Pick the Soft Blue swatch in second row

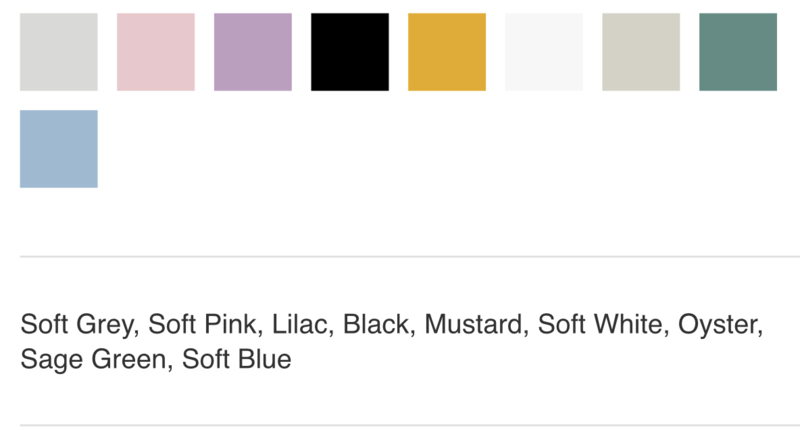59,149
